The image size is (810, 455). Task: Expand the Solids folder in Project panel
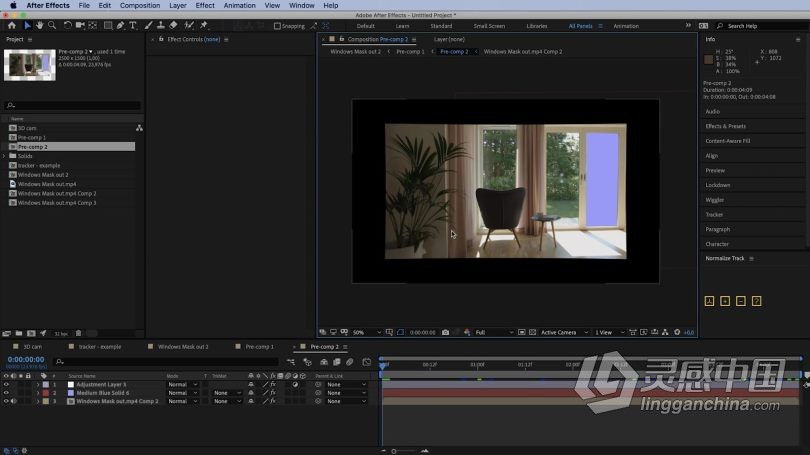(5, 156)
